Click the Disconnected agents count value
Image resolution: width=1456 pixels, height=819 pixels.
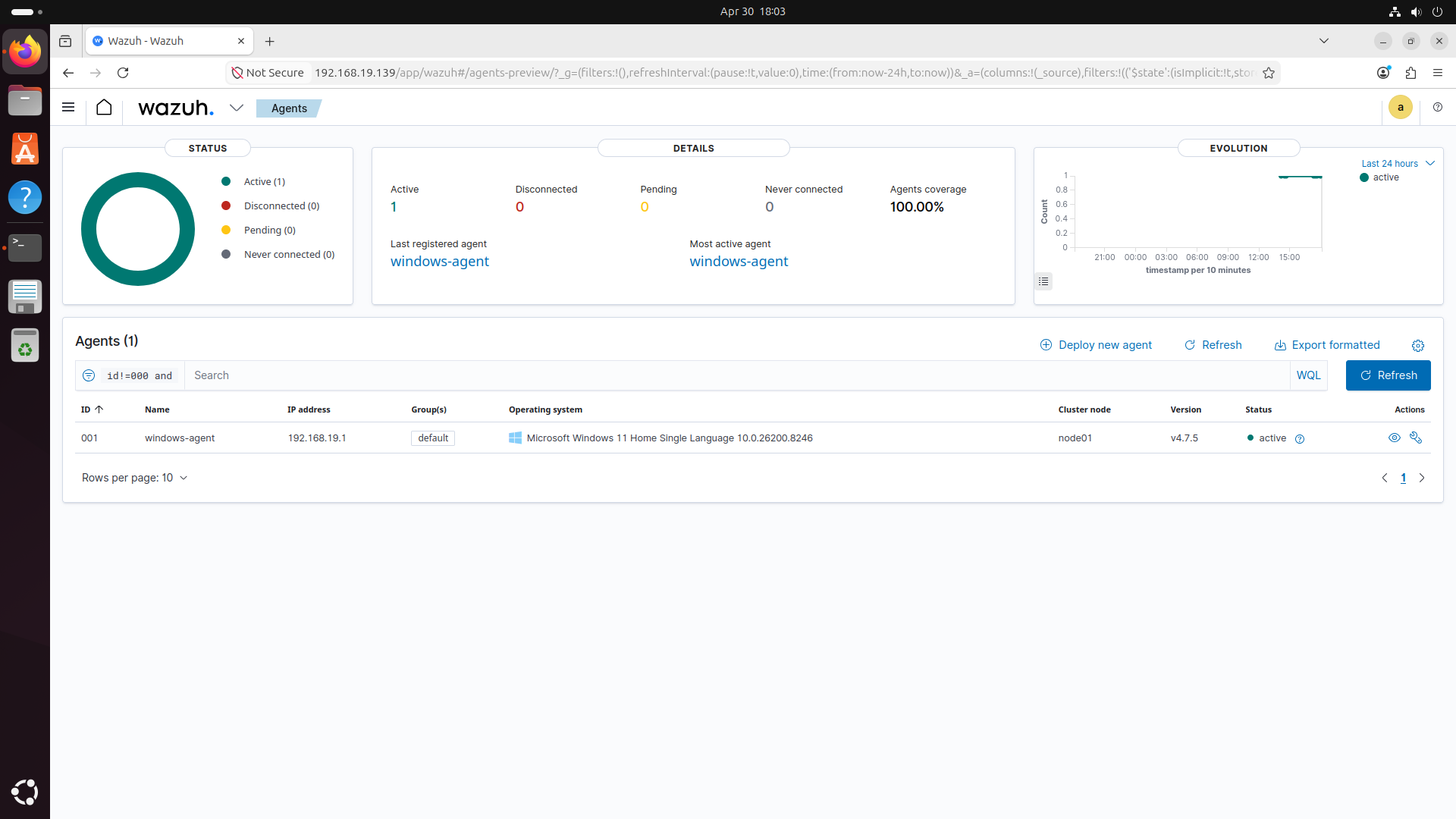(519, 207)
